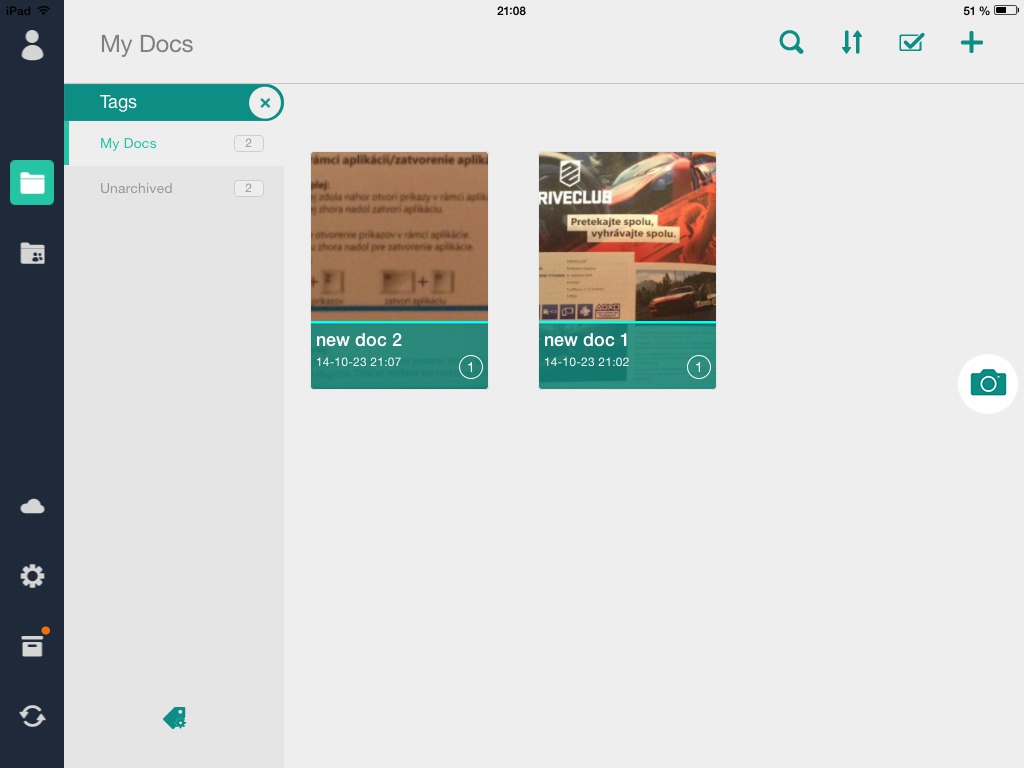Create a new document

click(971, 42)
